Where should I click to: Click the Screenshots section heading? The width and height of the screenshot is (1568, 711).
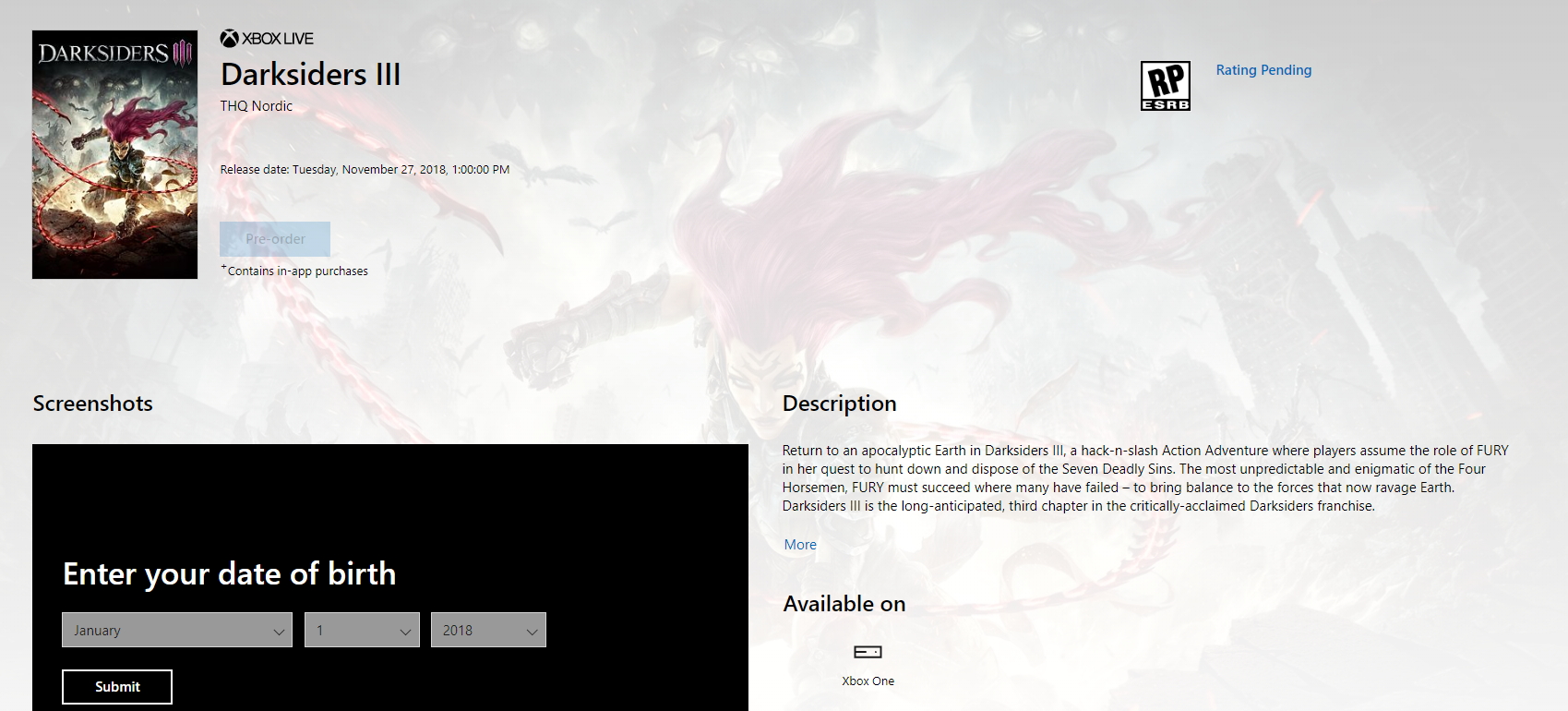[x=93, y=404]
